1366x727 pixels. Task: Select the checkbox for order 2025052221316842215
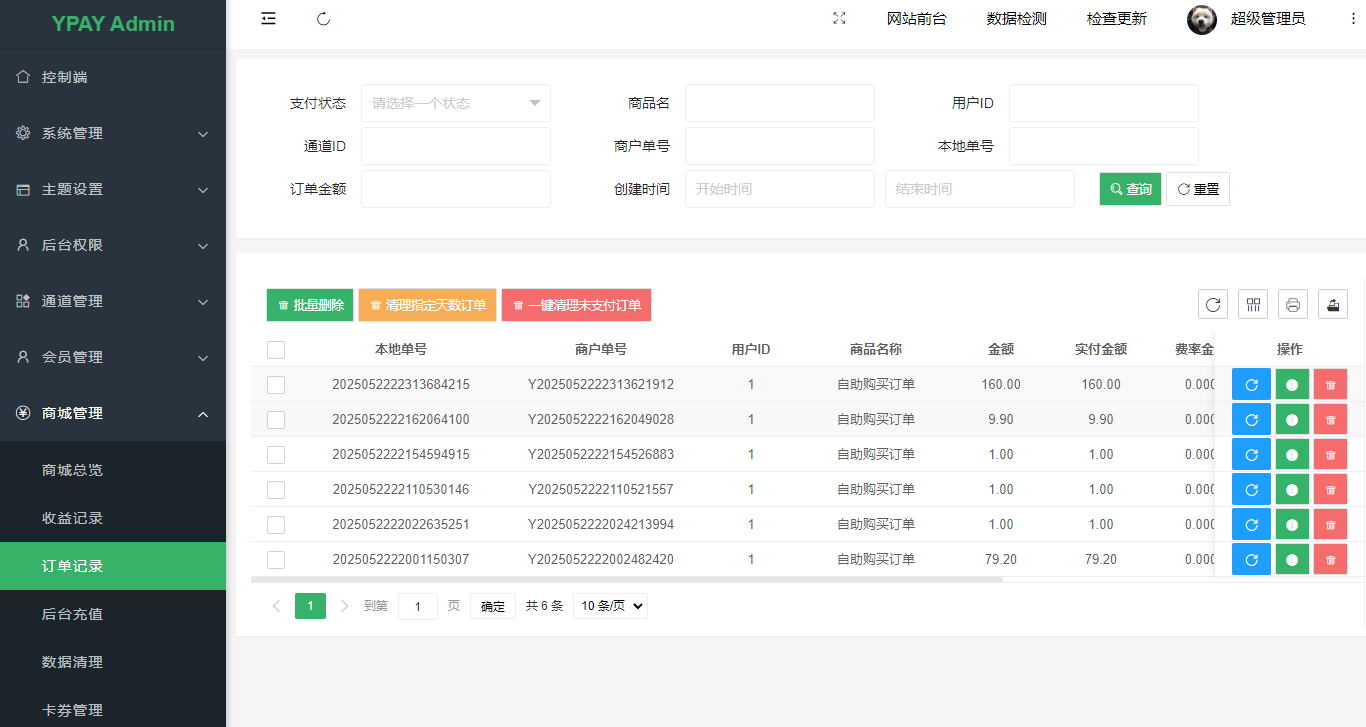click(276, 384)
